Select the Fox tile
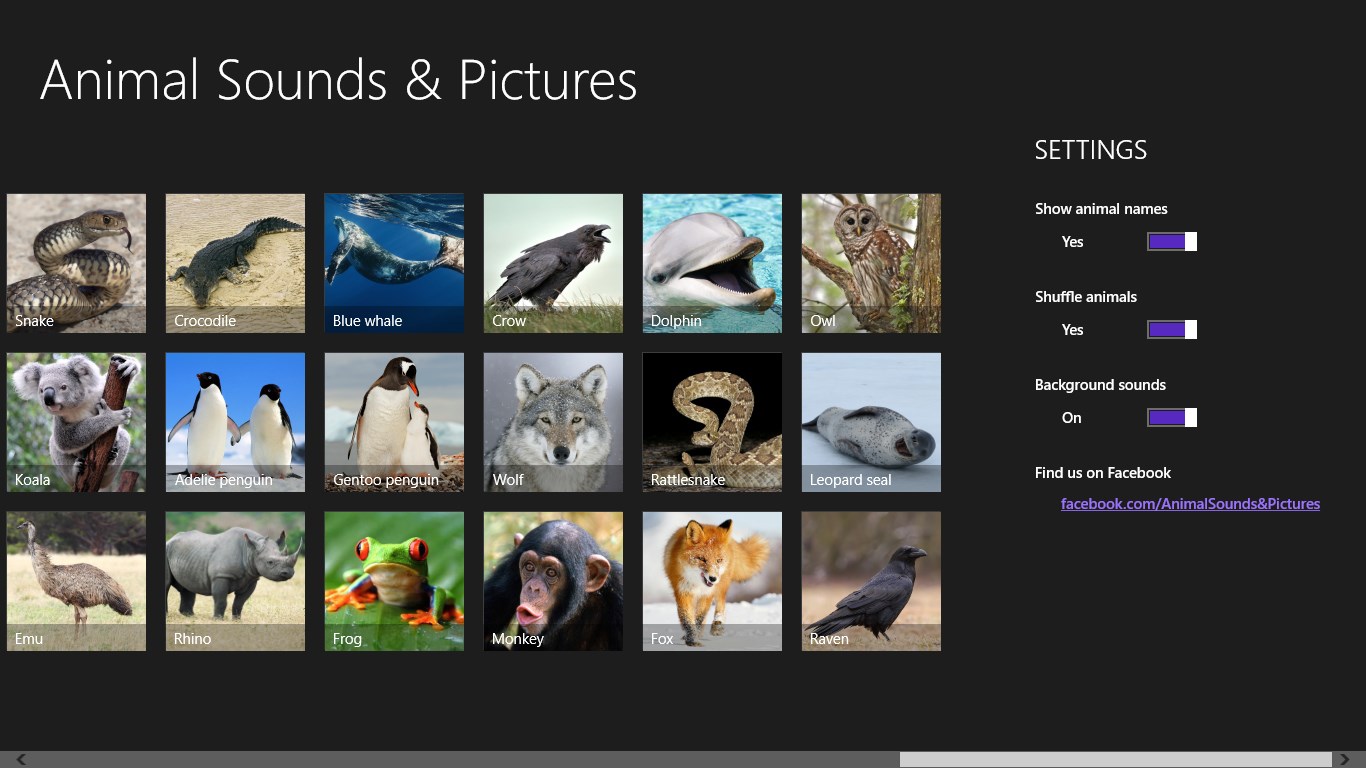 click(x=712, y=581)
